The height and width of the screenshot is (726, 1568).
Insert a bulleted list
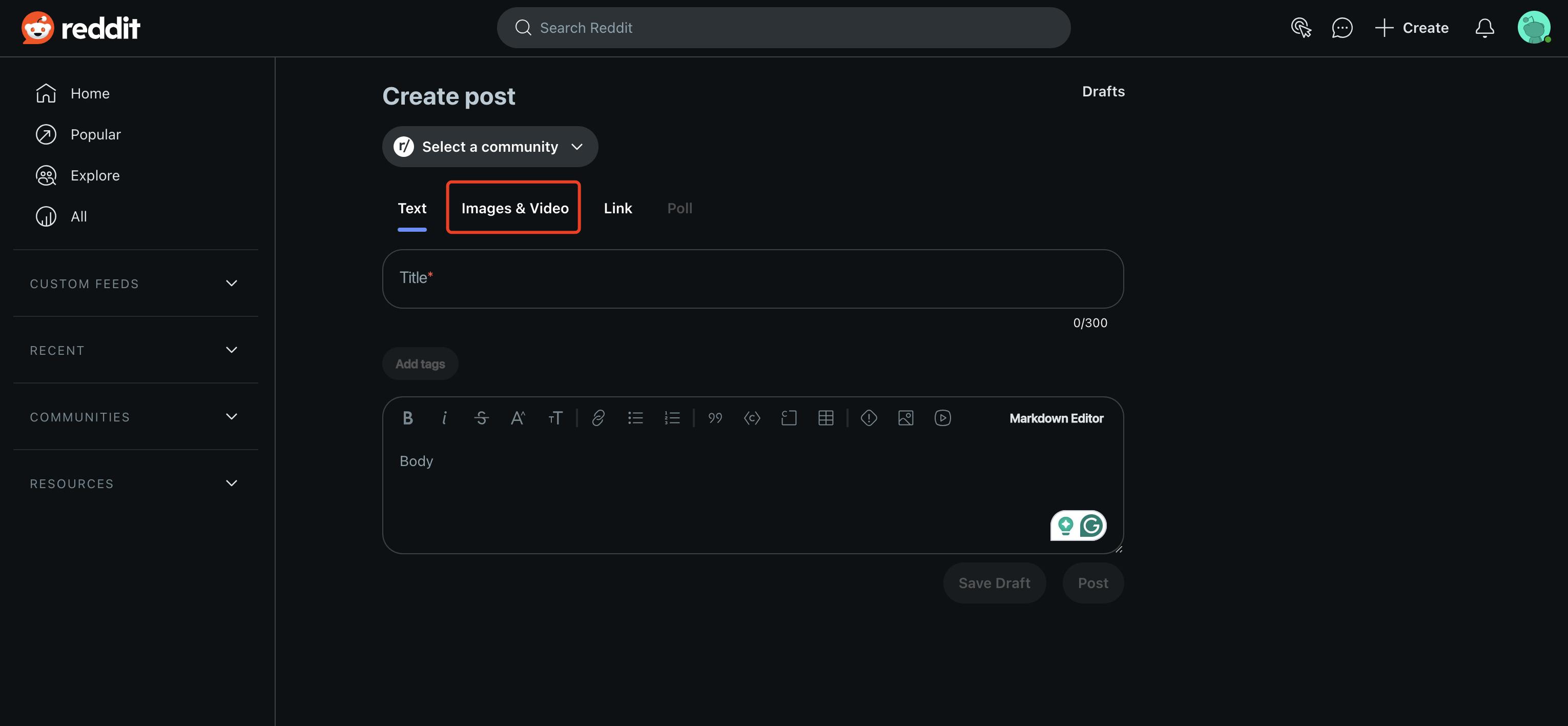click(635, 418)
